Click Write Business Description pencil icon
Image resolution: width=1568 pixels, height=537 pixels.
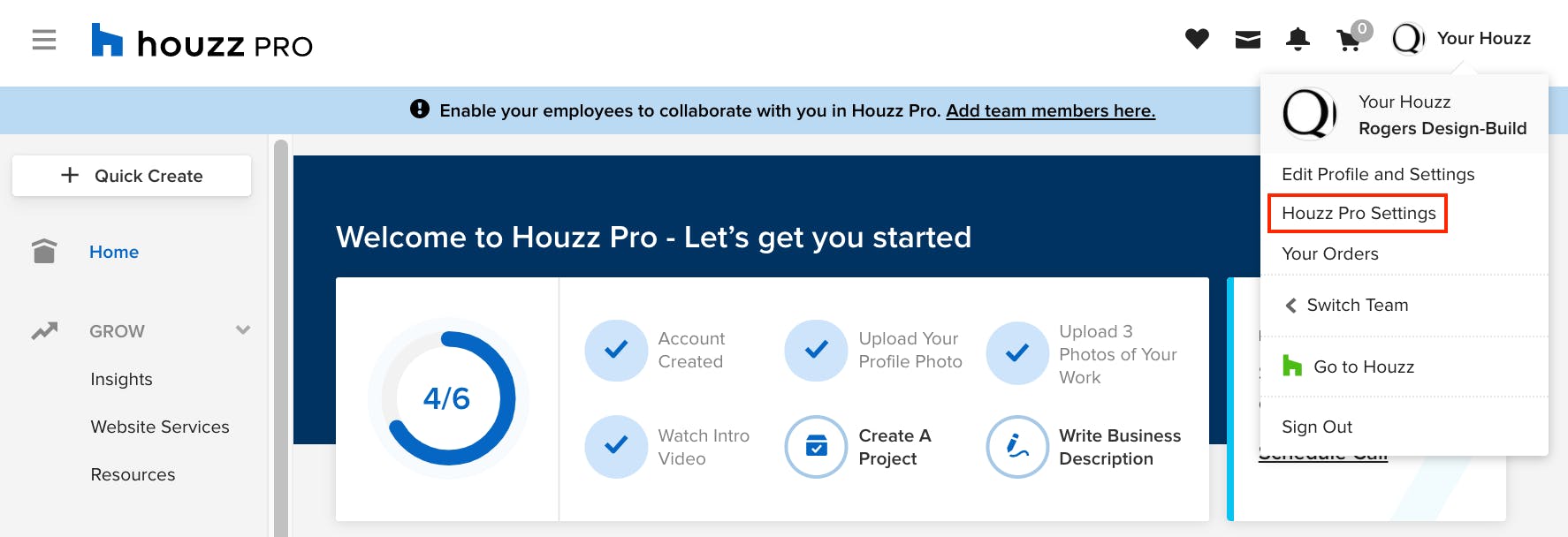tap(1017, 447)
